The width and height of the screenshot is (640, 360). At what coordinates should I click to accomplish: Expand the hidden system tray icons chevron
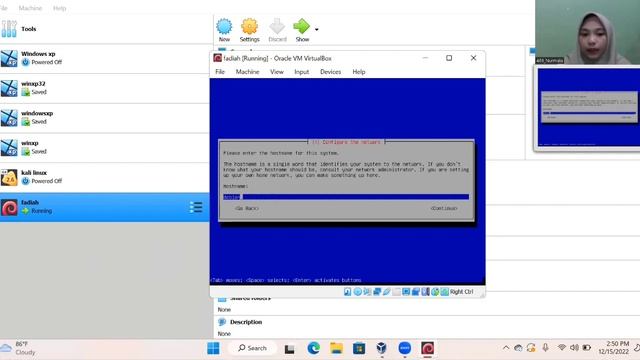[x=506, y=348]
